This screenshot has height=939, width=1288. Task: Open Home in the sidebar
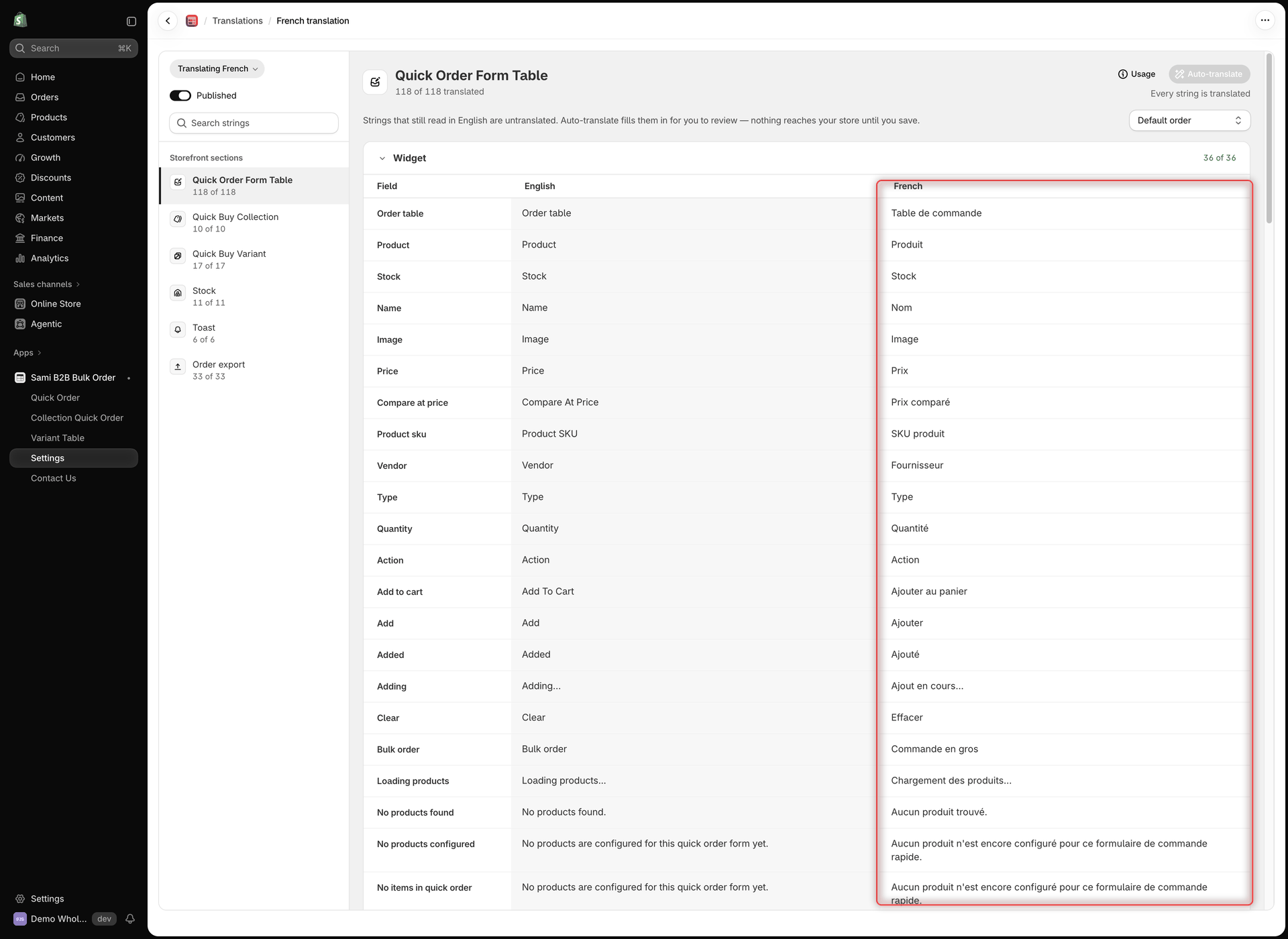(x=74, y=77)
